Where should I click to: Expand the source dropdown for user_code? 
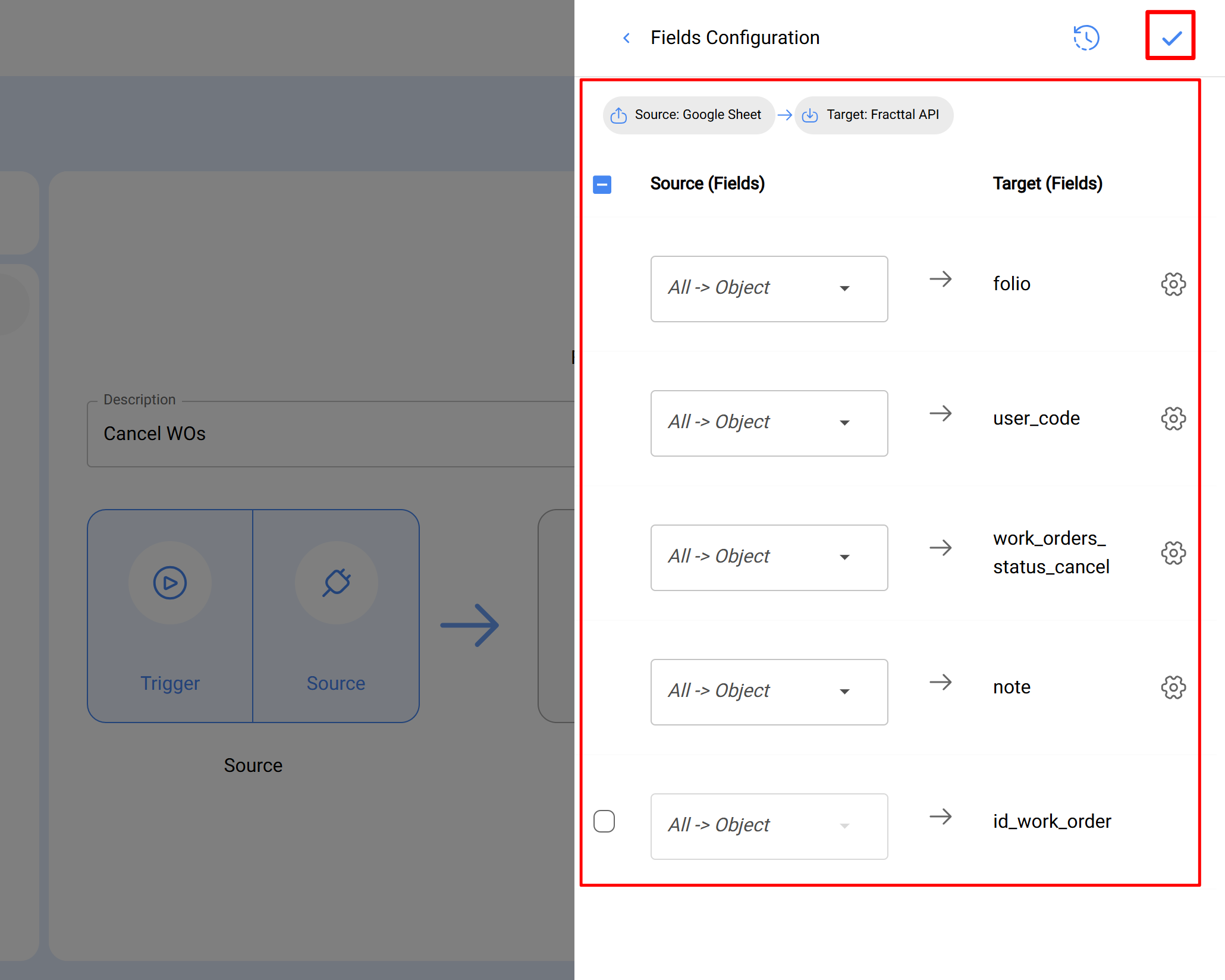point(769,423)
